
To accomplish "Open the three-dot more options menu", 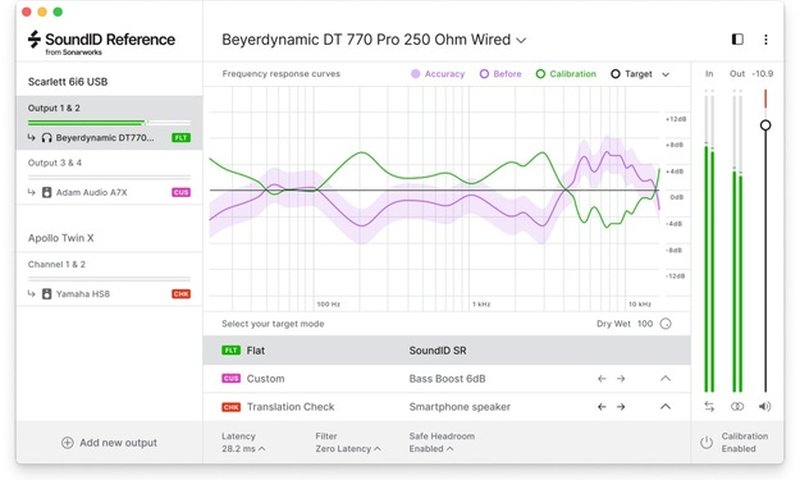I will point(766,40).
